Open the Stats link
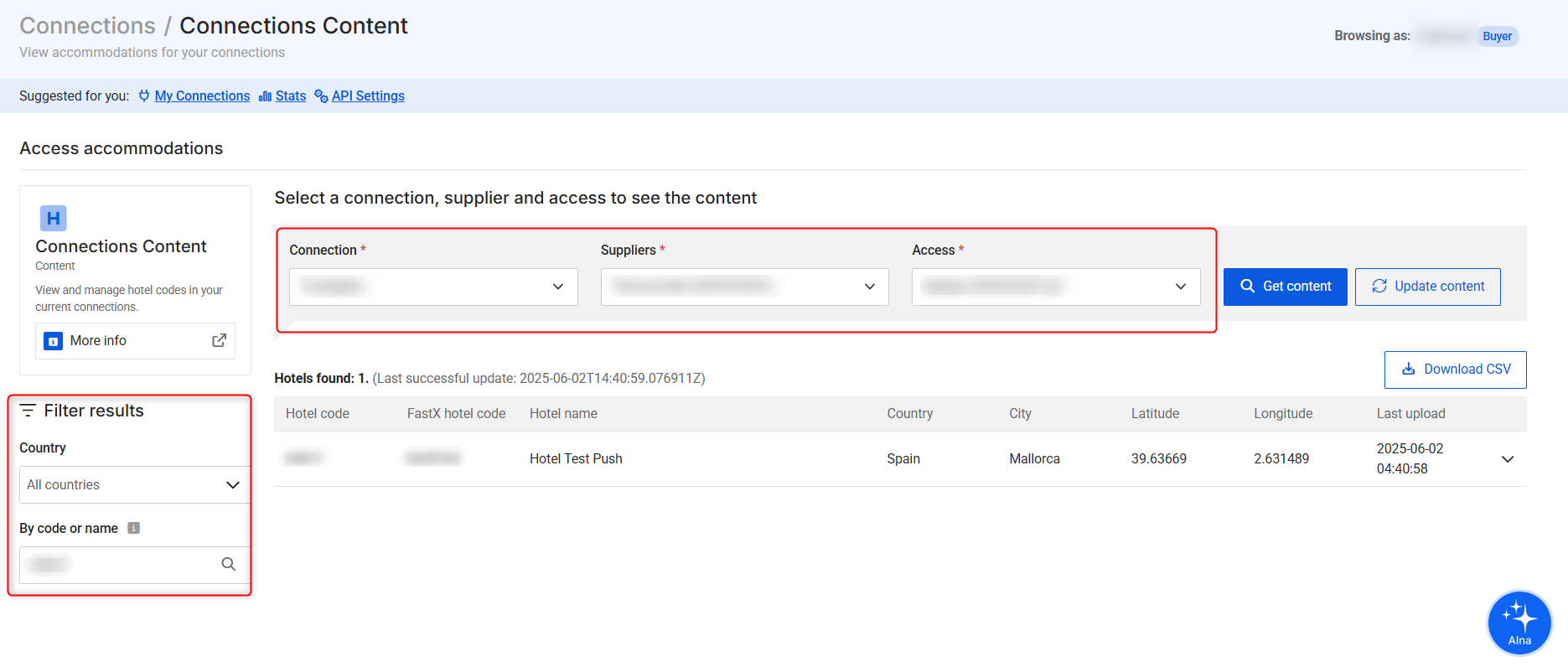This screenshot has width=1568, height=667. point(290,96)
